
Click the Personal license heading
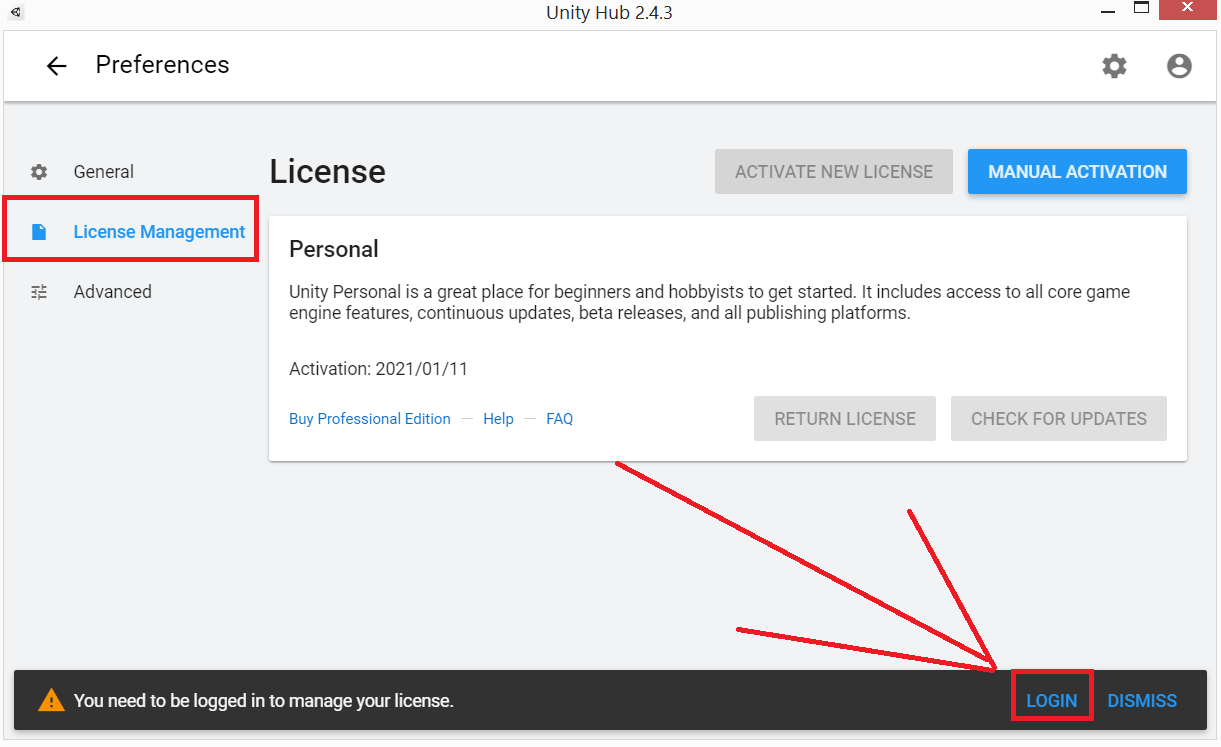[x=334, y=249]
